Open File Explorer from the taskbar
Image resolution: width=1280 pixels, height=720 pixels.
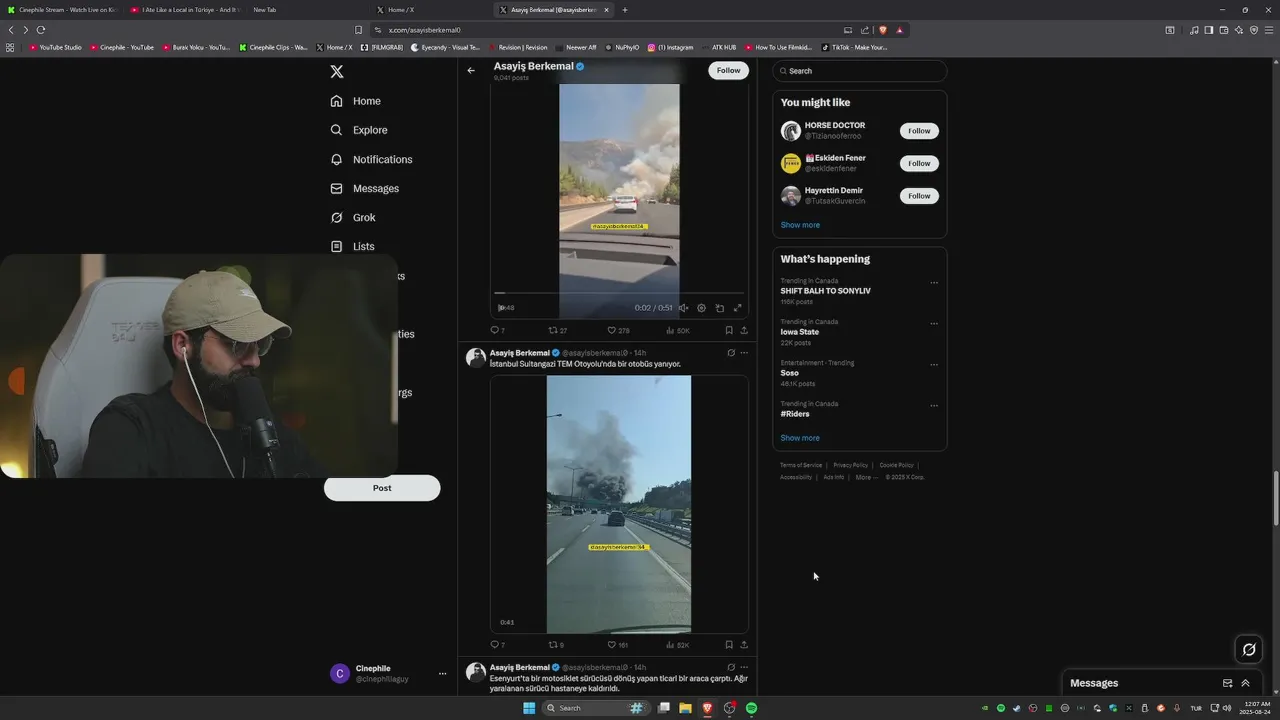(685, 708)
